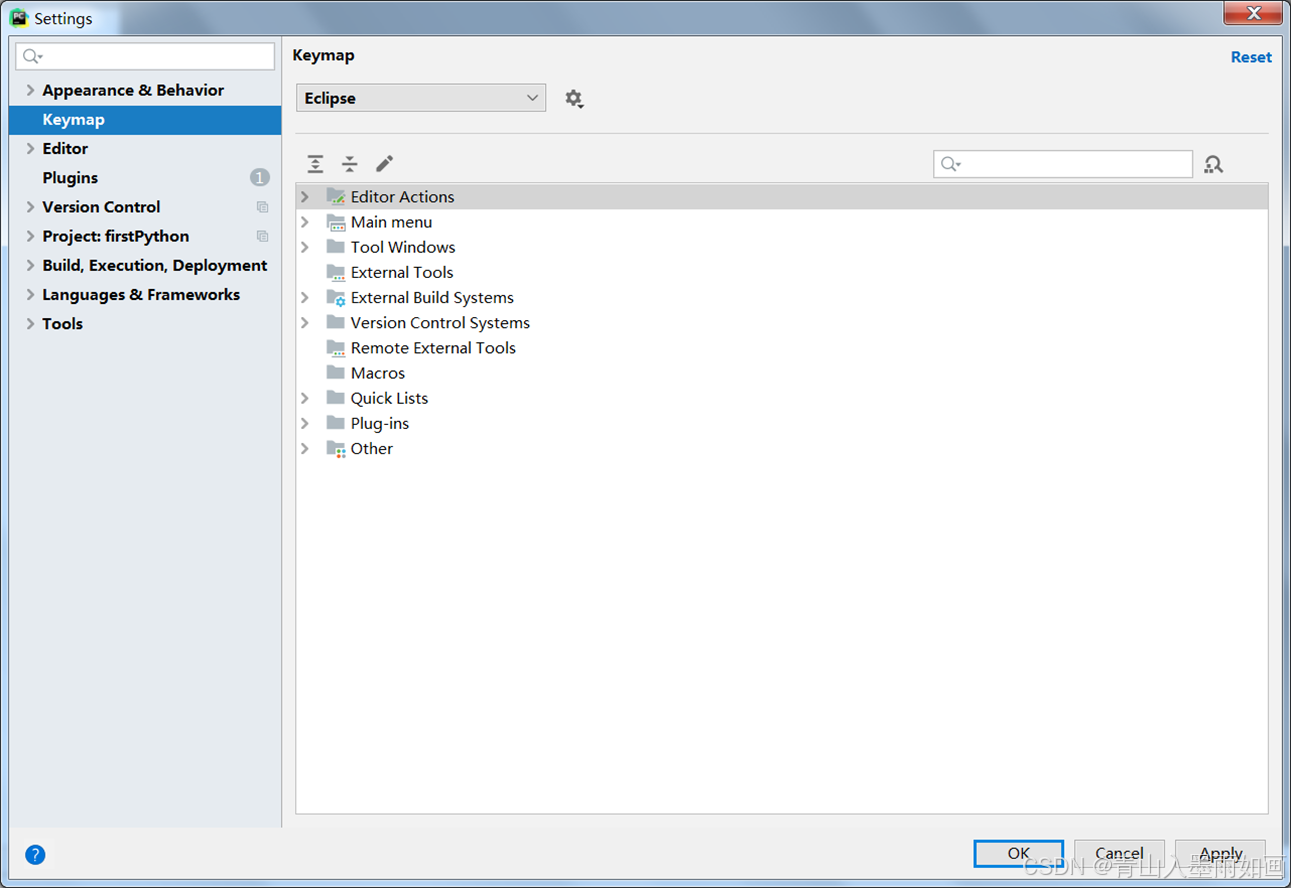1291x888 pixels.
Task: Click the keymap action search field
Action: 1063,164
